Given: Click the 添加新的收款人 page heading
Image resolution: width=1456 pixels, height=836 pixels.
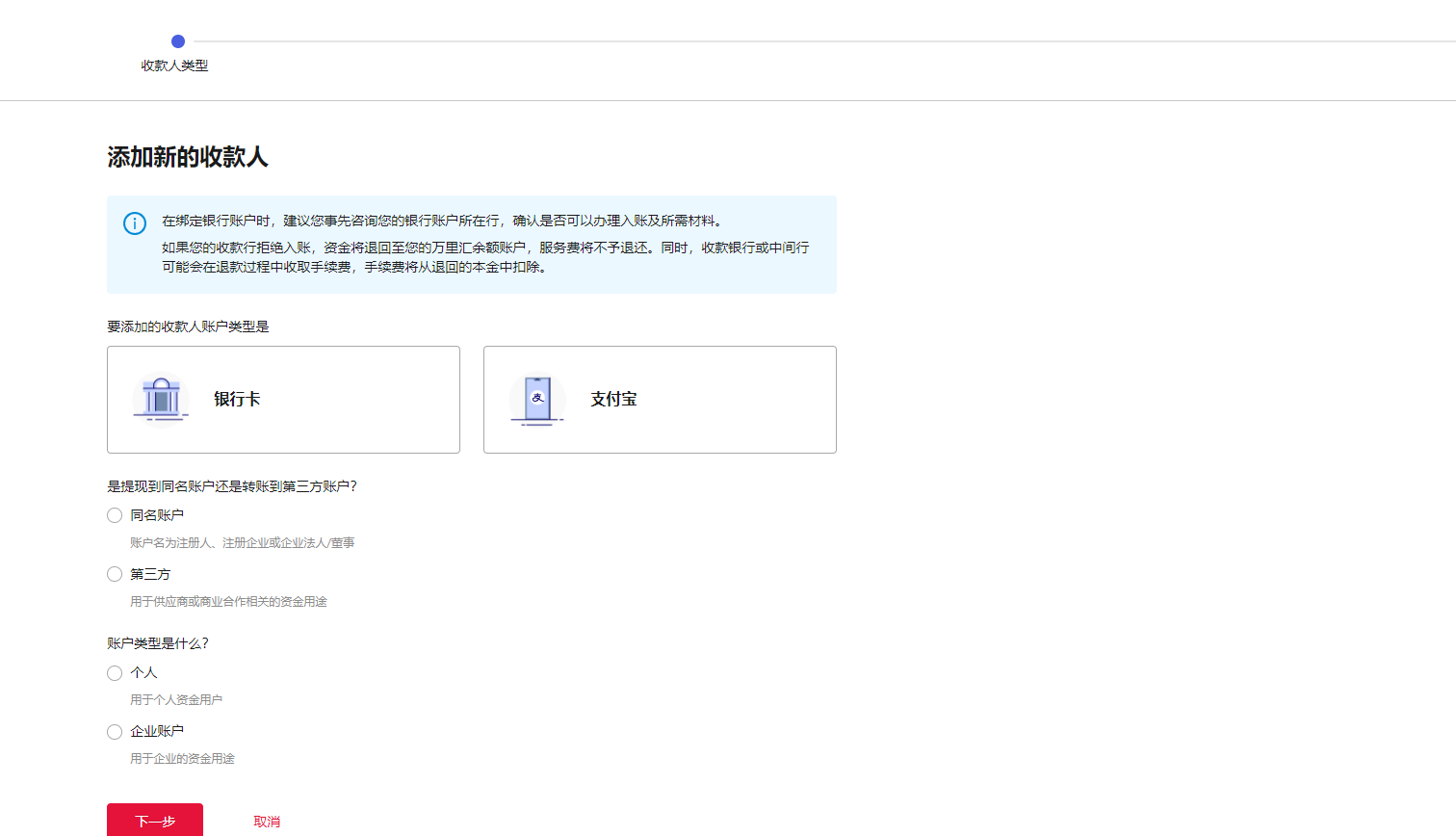Looking at the screenshot, I should [x=189, y=157].
